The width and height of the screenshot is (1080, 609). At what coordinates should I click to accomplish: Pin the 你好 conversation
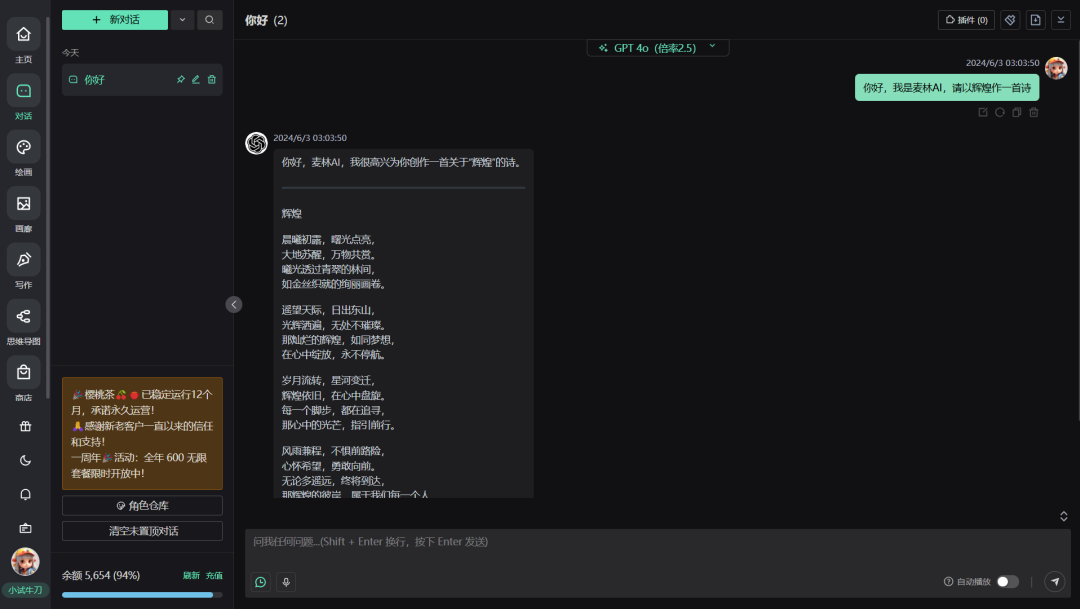(x=181, y=80)
